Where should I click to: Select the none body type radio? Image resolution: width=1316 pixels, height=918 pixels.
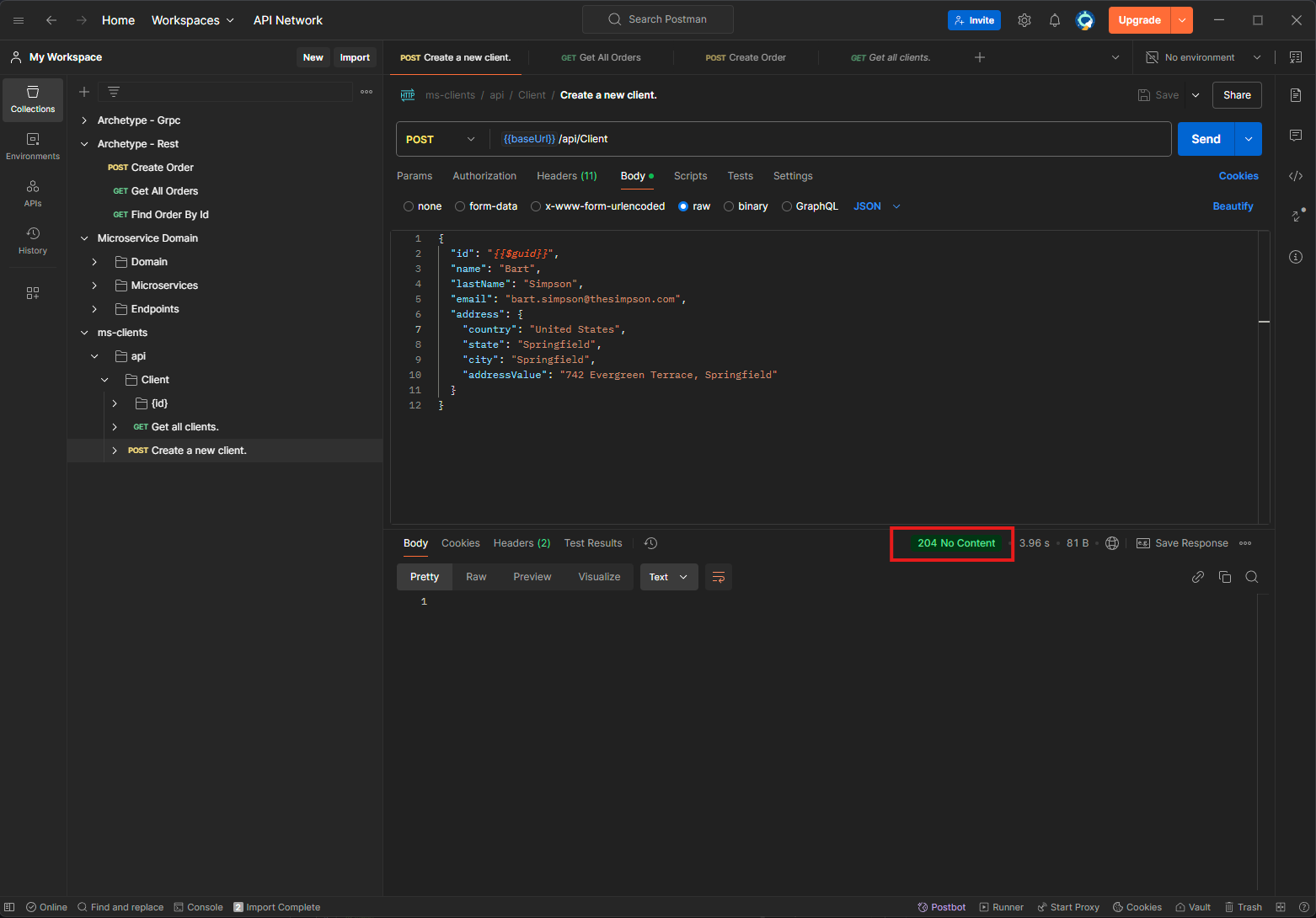409,206
